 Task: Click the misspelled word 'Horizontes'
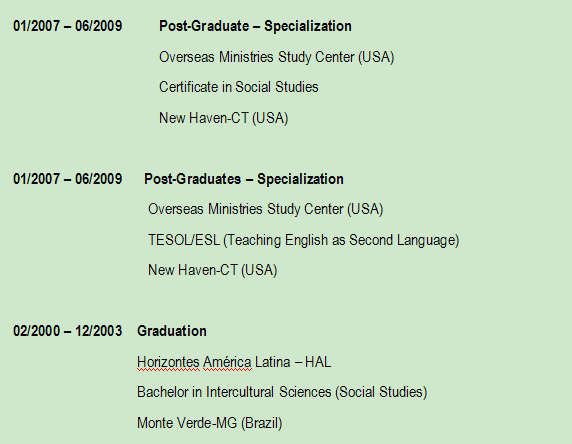[168, 362]
